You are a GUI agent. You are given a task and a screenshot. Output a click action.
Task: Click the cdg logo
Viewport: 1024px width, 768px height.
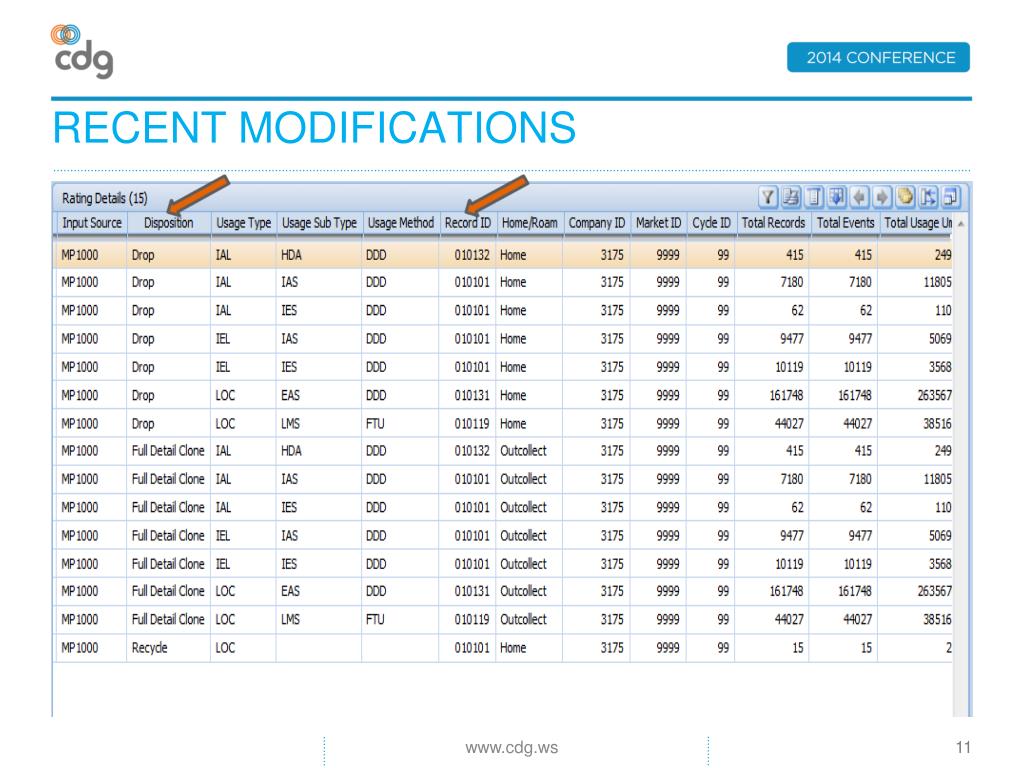[82, 52]
